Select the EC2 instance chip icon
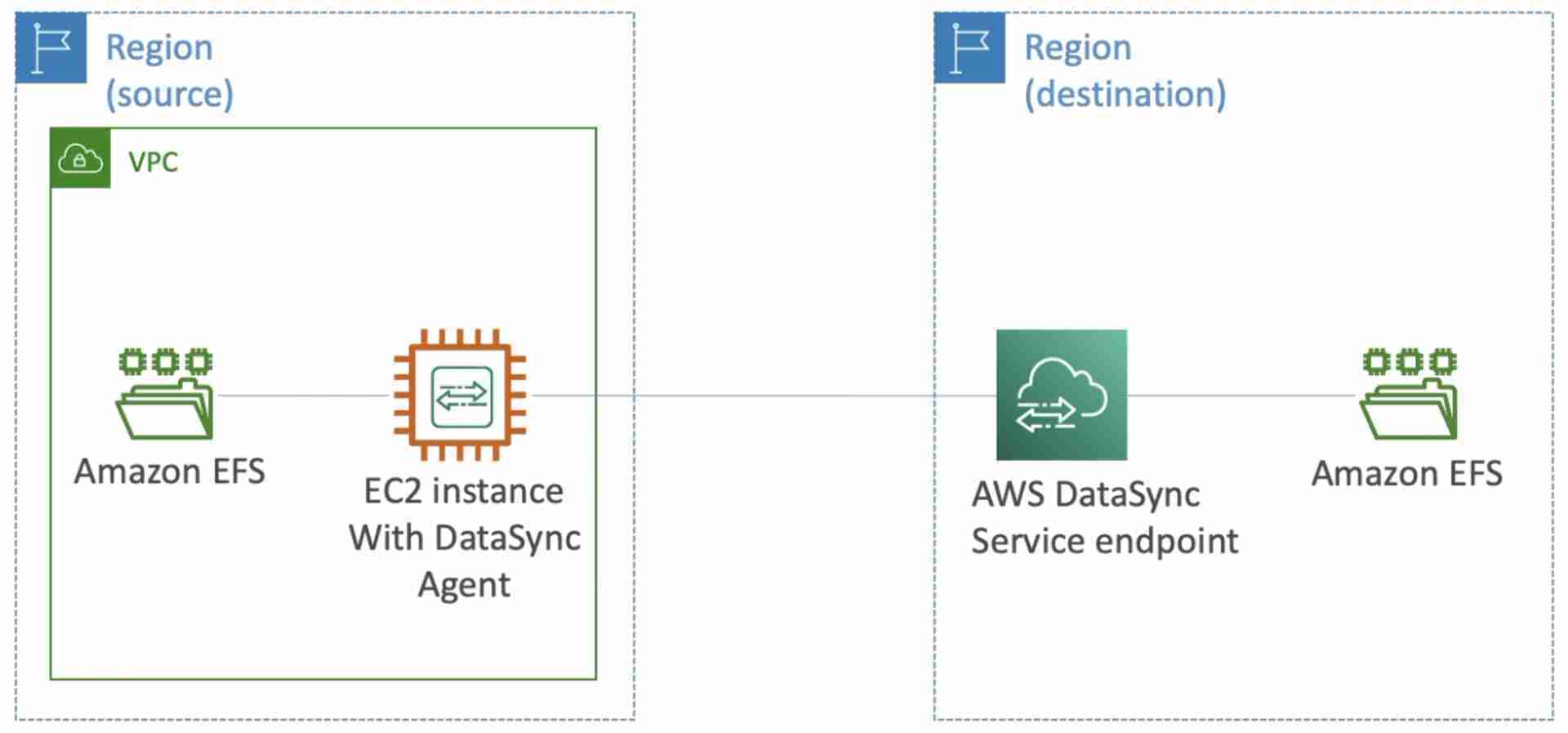1568x733 pixels. (x=460, y=395)
